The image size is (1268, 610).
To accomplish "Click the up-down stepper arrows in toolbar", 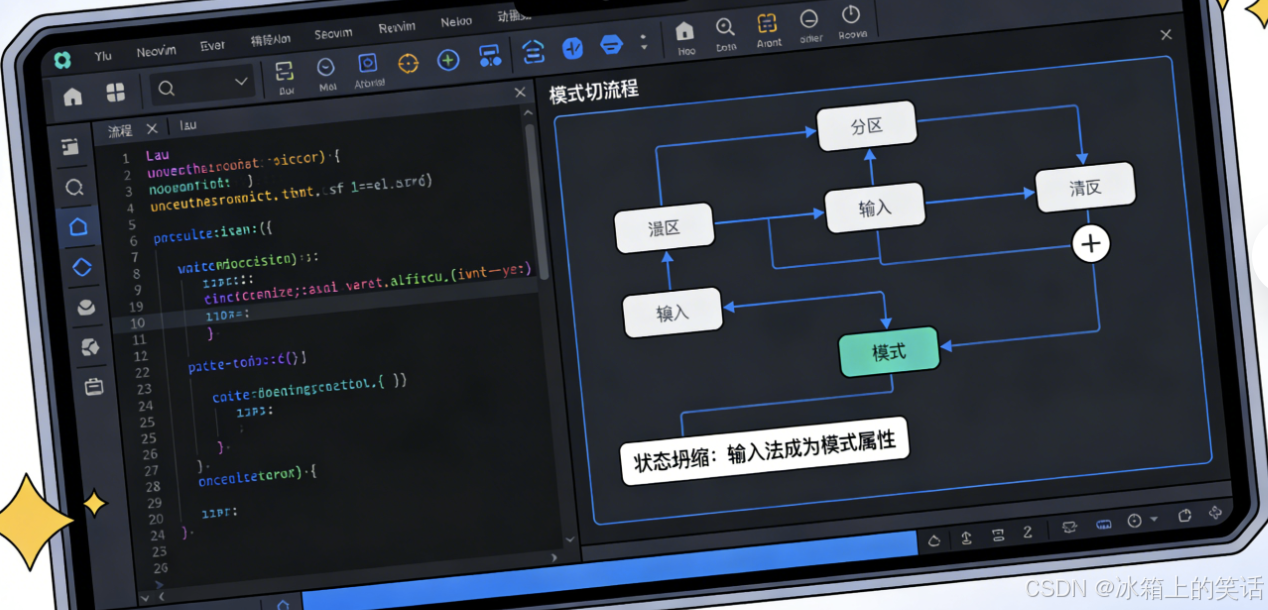I will pyautogui.click(x=643, y=43).
